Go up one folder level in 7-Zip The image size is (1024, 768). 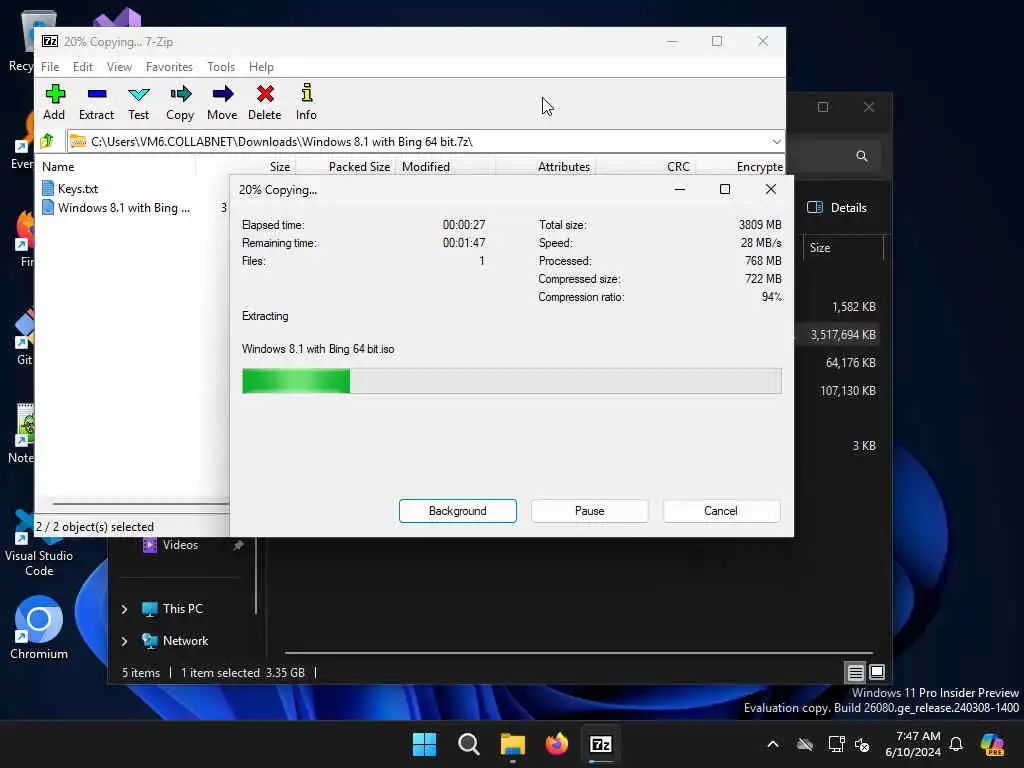[x=47, y=141]
